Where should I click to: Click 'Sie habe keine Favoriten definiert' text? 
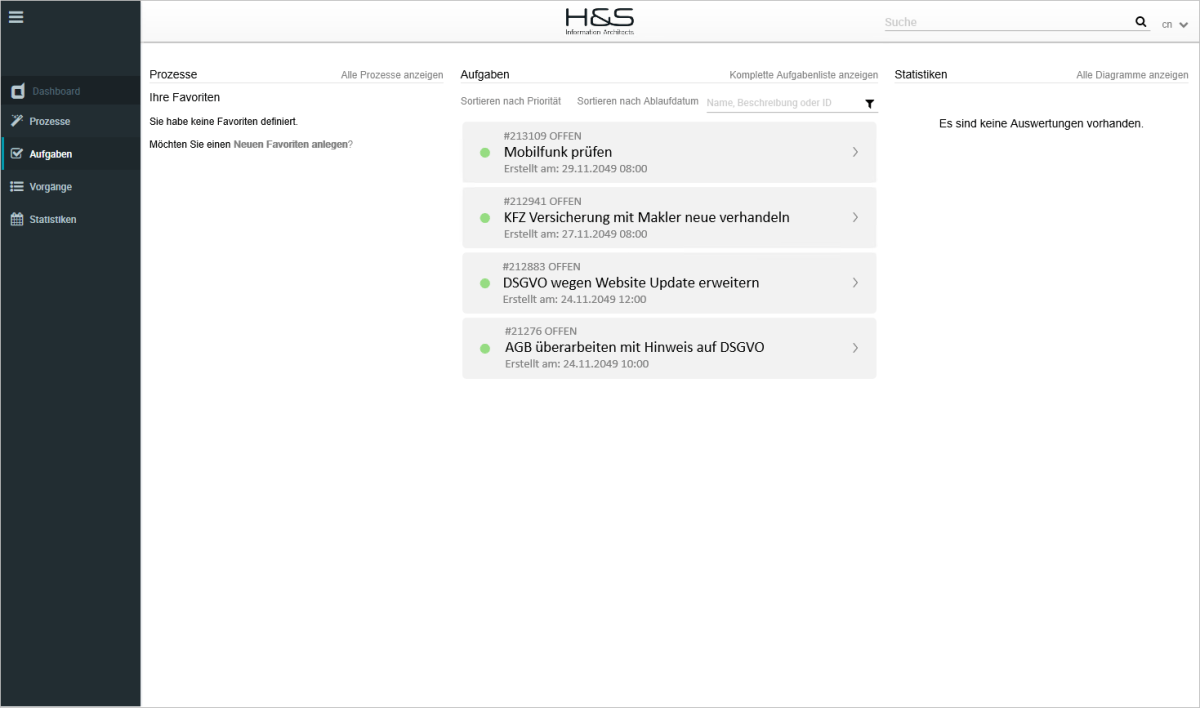pos(223,122)
